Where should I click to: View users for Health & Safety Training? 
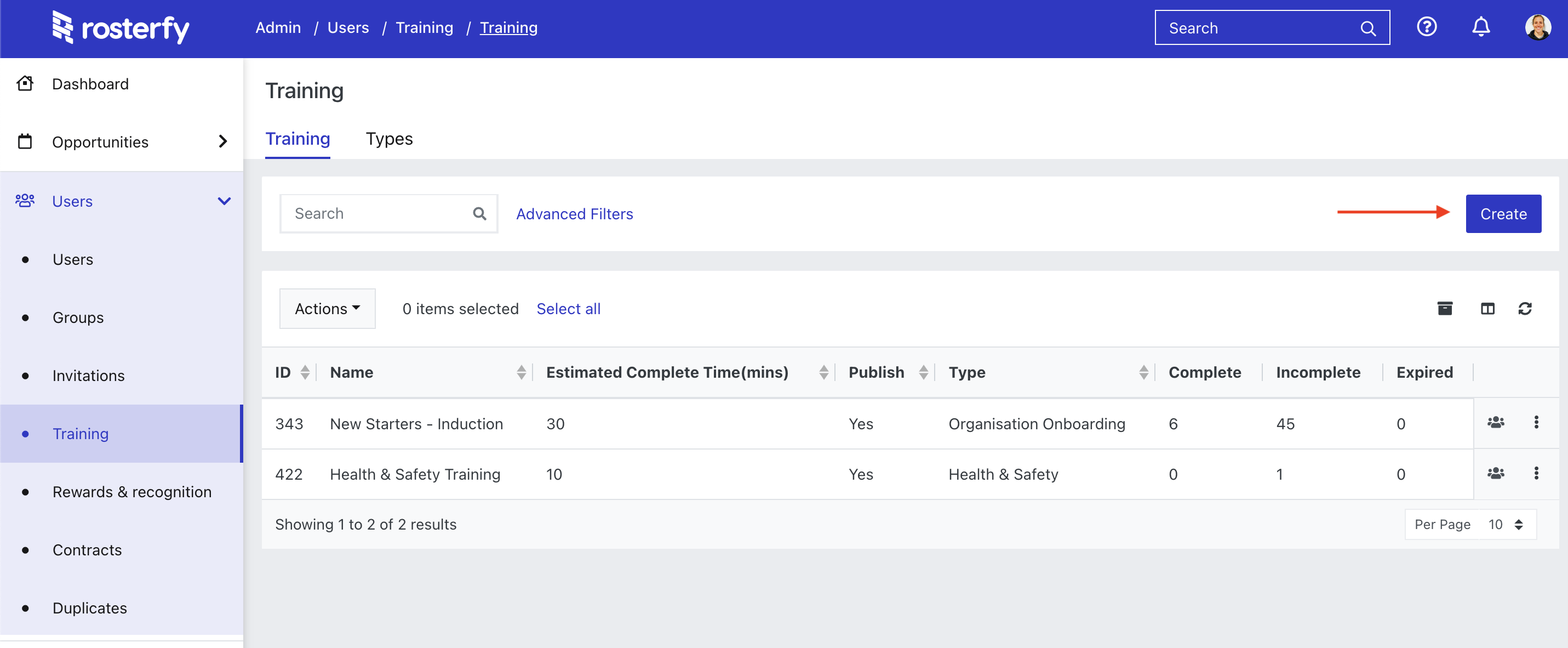click(1496, 473)
